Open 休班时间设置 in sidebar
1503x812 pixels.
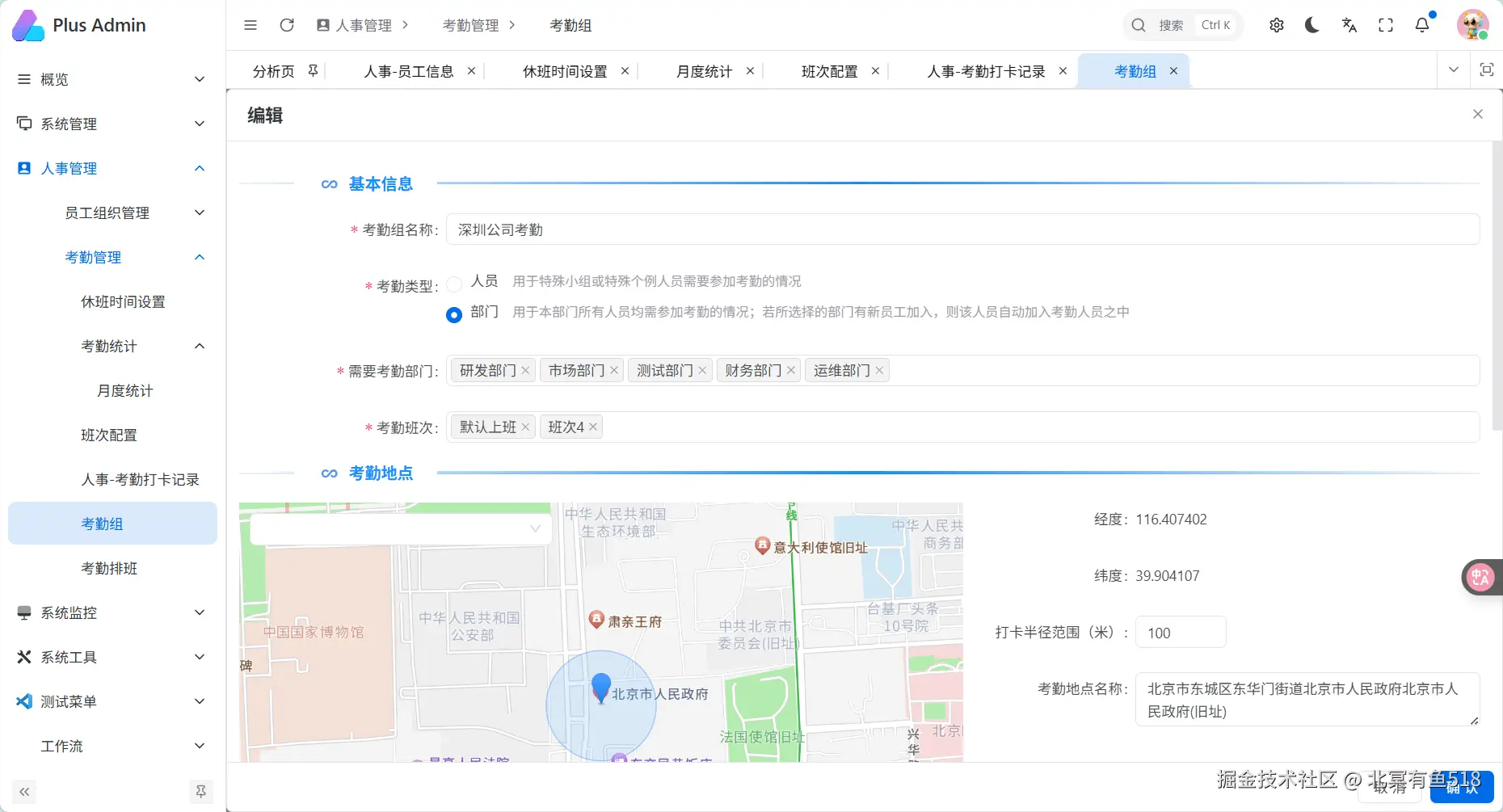click(112, 301)
